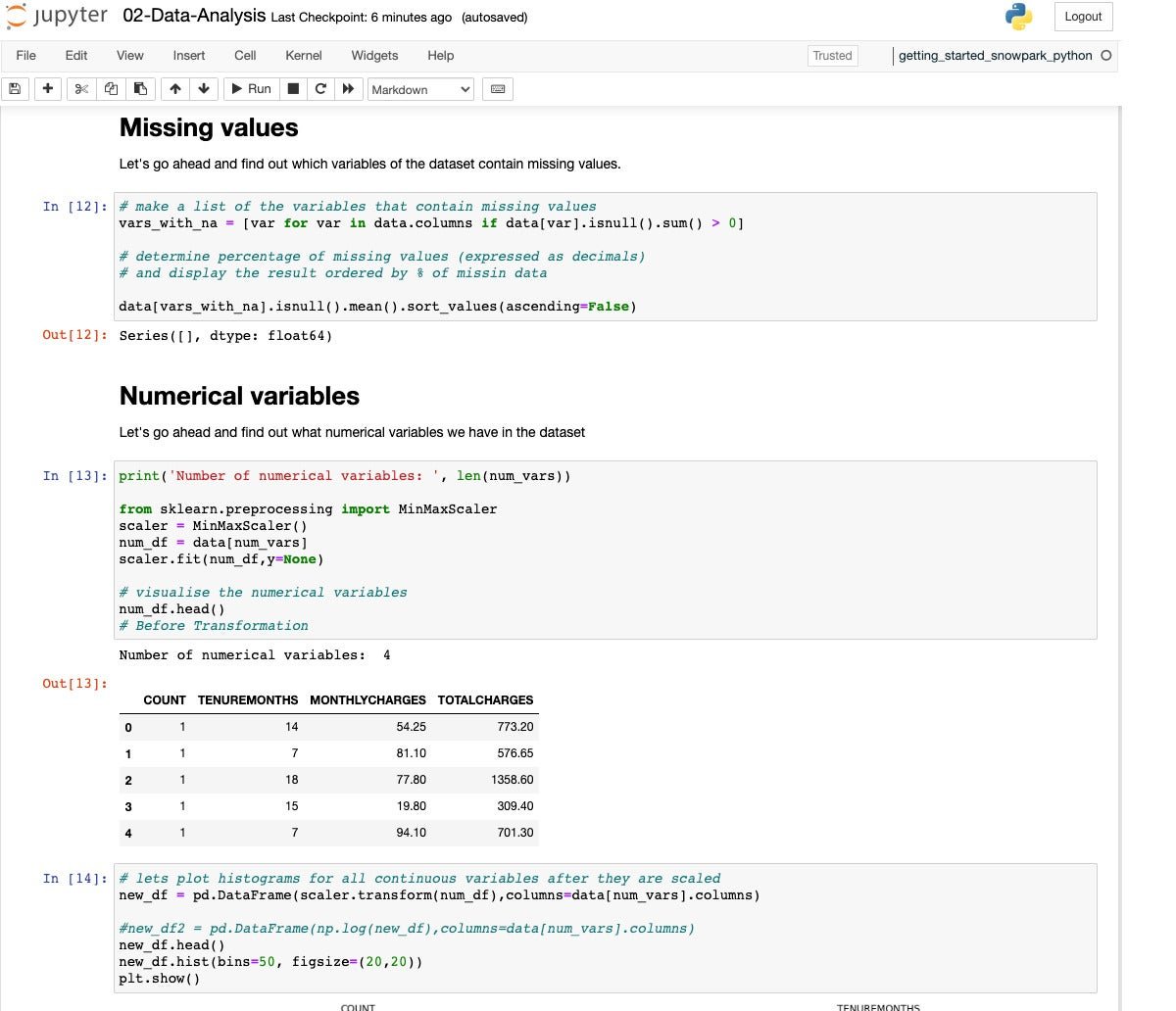1176x1011 pixels.
Task: Open the Widgets menu
Action: 374,56
